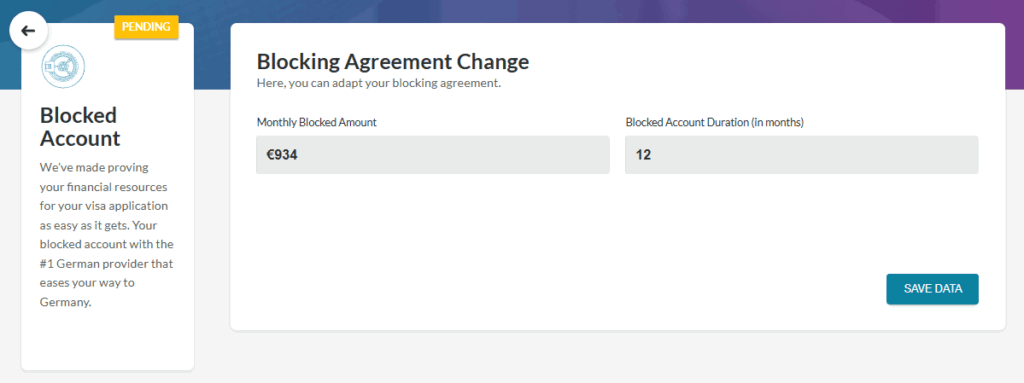Click the Blocked Account euro lock icon
This screenshot has width=1024, height=383.
[63, 67]
